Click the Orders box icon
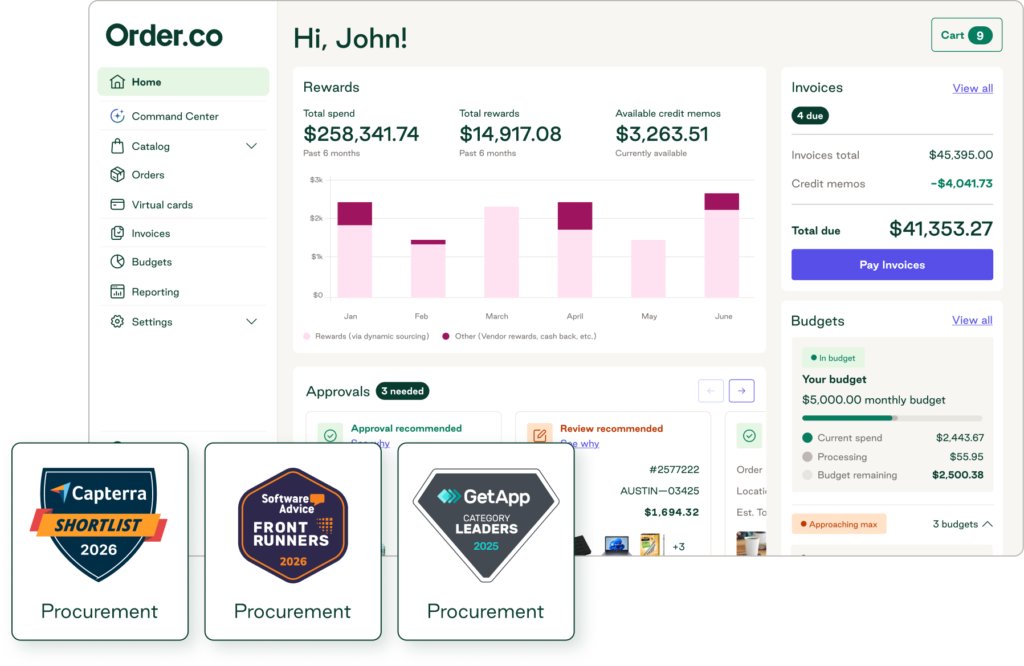The height and width of the screenshot is (666, 1024). pos(117,174)
